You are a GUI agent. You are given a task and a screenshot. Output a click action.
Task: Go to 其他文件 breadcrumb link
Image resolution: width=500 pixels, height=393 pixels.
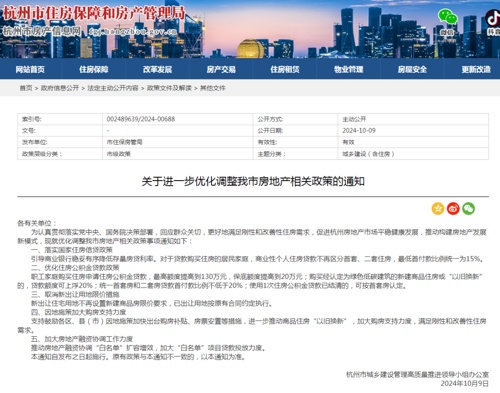coord(213,88)
